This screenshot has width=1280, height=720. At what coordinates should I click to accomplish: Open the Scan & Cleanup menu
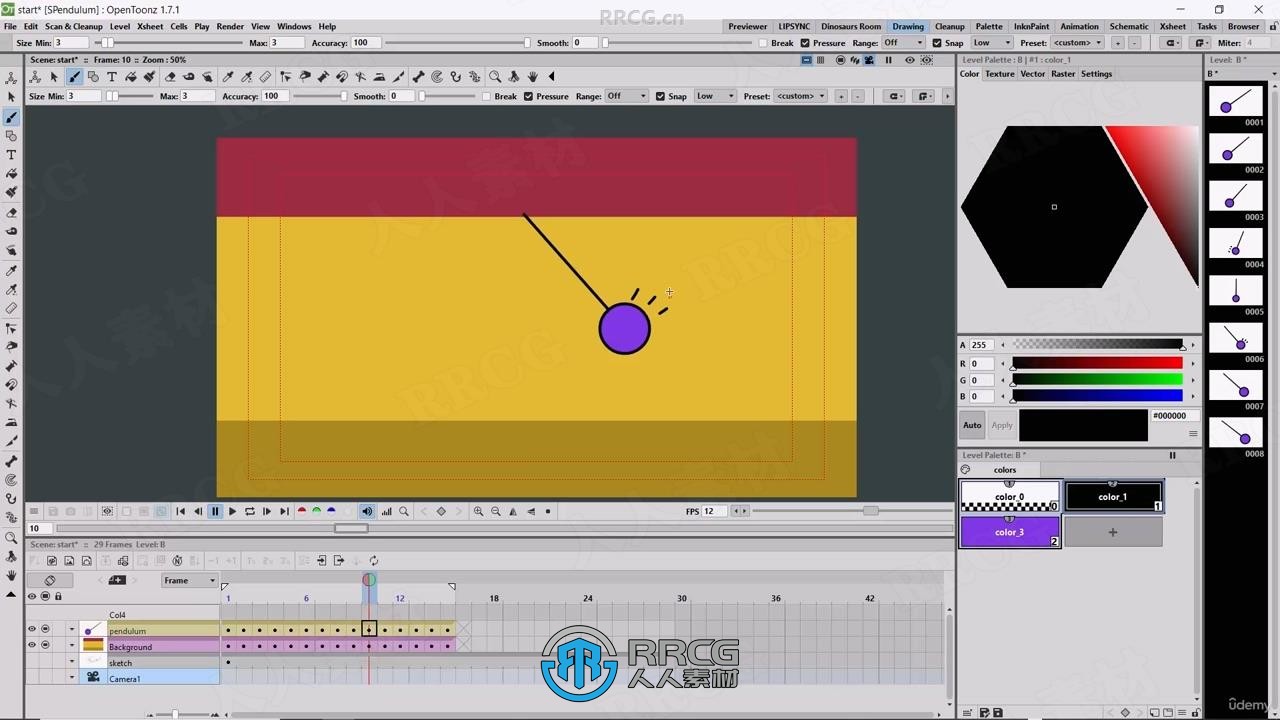coord(73,26)
